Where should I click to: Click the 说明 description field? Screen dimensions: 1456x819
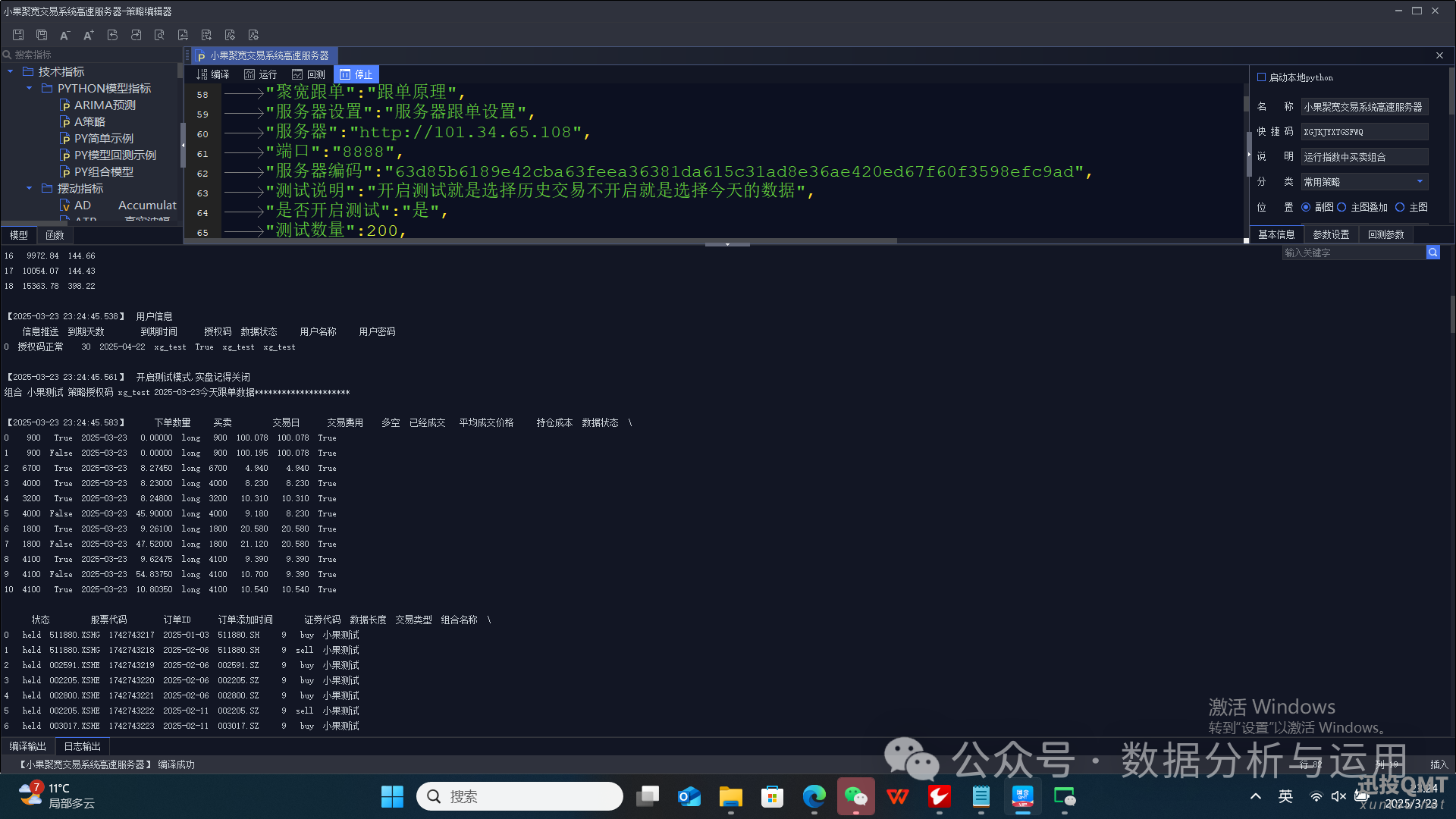tap(1364, 157)
